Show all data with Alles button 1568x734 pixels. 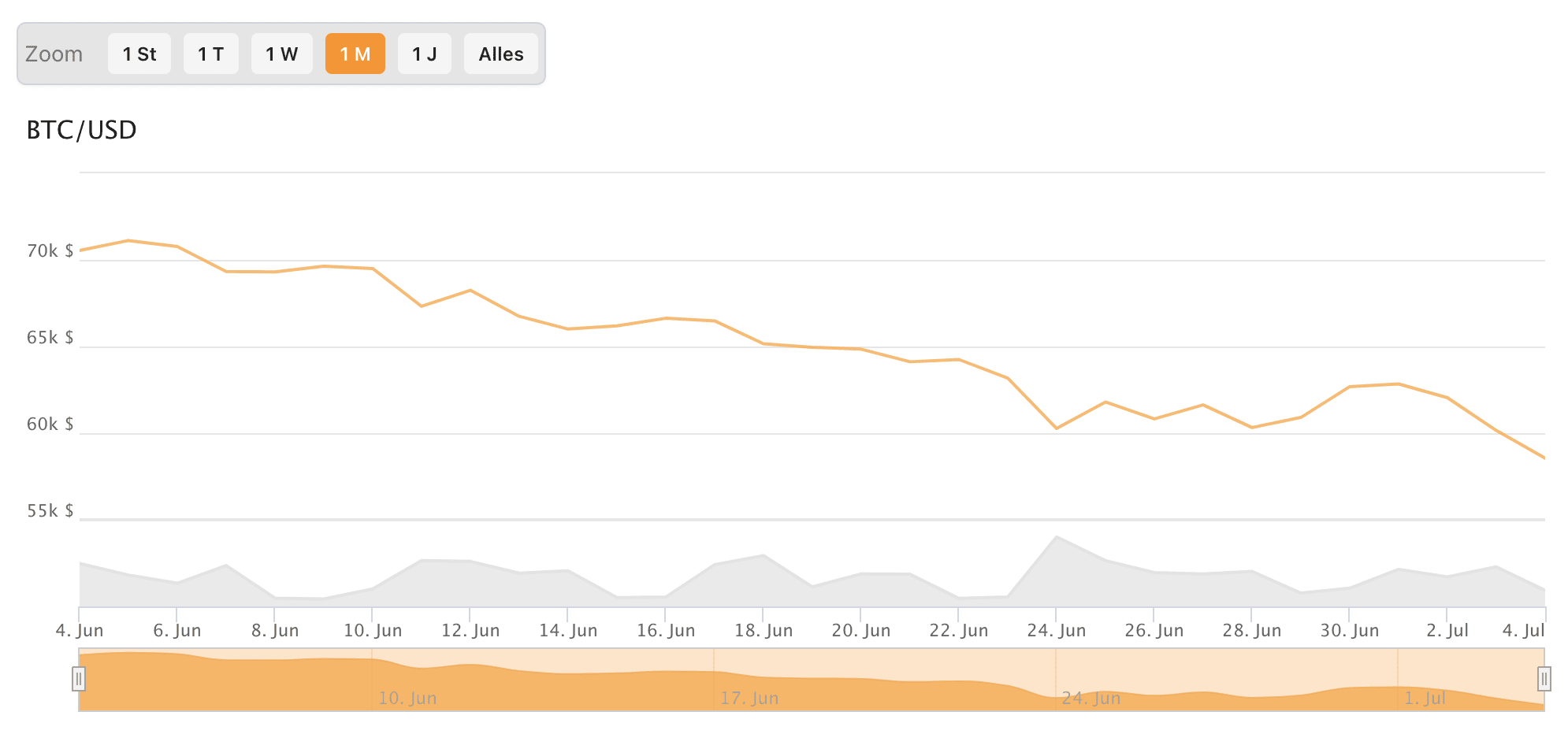pyautogui.click(x=501, y=54)
